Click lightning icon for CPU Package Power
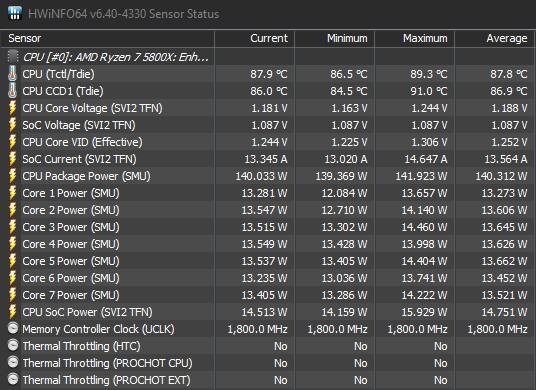This screenshot has height=390, width=536. pos(13,176)
